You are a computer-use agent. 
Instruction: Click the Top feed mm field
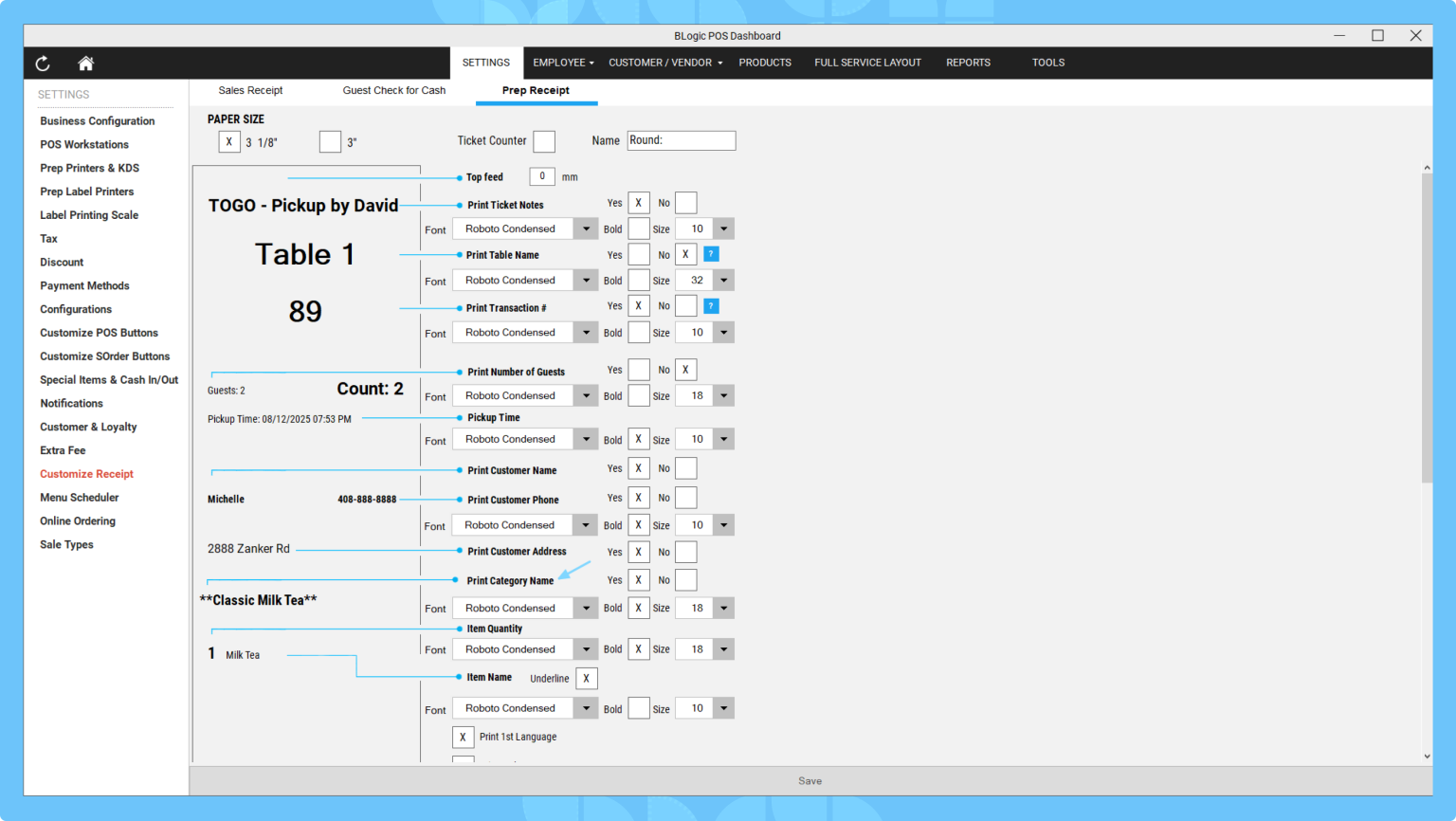542,176
